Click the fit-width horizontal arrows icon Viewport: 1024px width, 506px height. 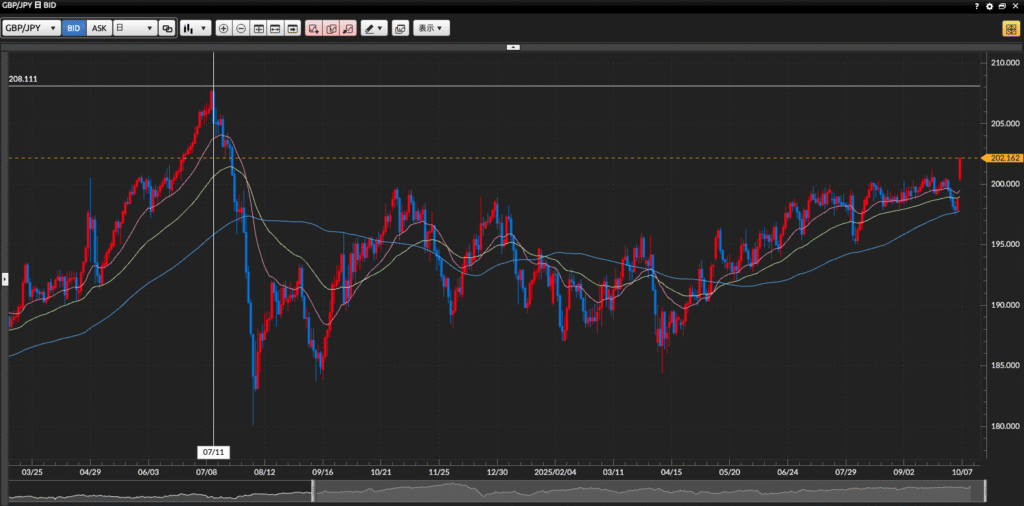pos(276,28)
